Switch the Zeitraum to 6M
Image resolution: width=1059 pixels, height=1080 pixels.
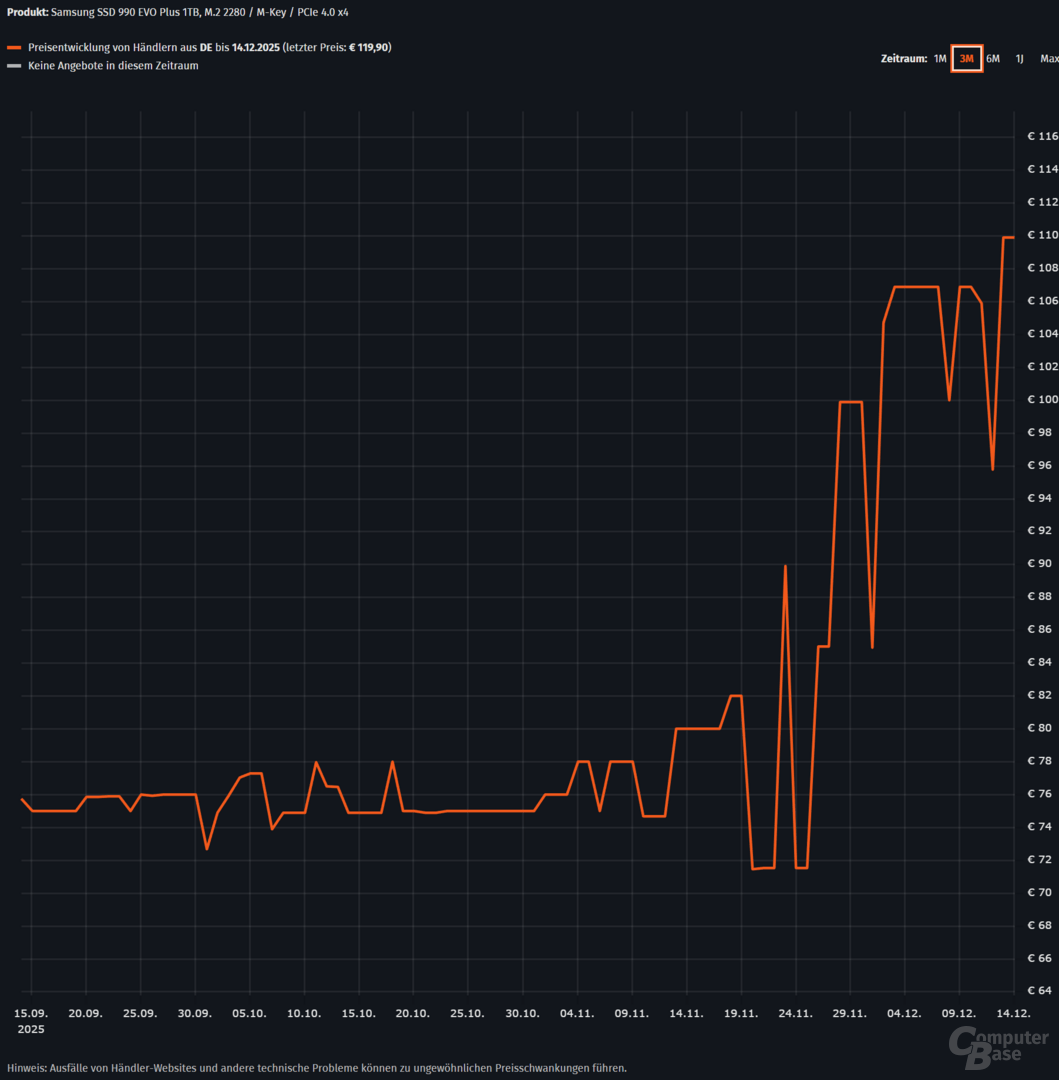(x=992, y=59)
